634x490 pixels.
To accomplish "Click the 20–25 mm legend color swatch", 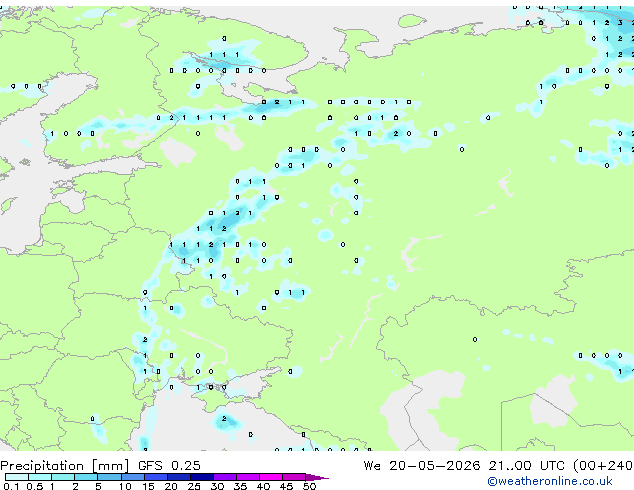I will (179, 477).
